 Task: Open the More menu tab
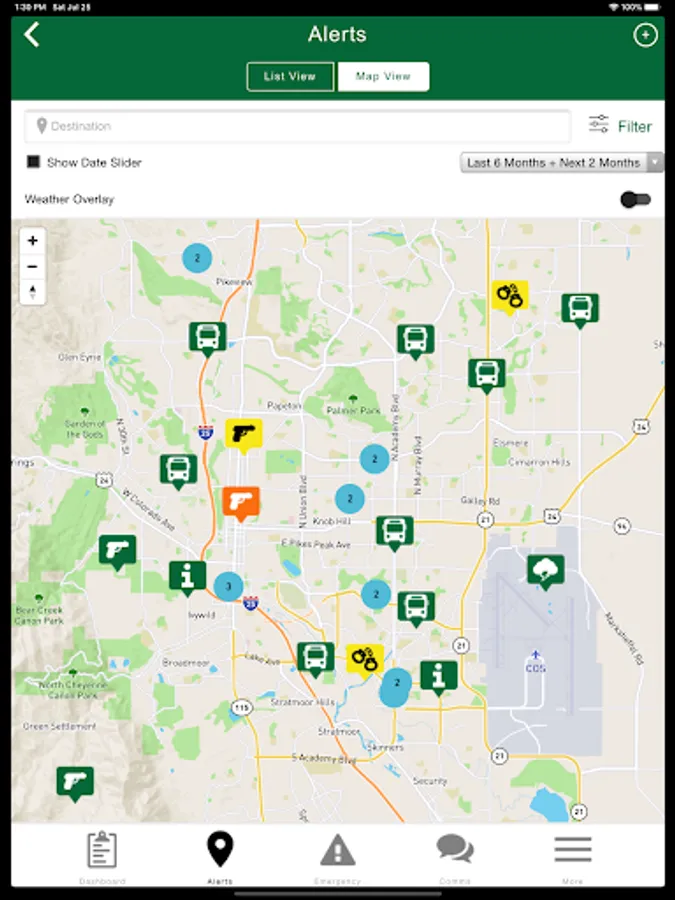pos(573,858)
